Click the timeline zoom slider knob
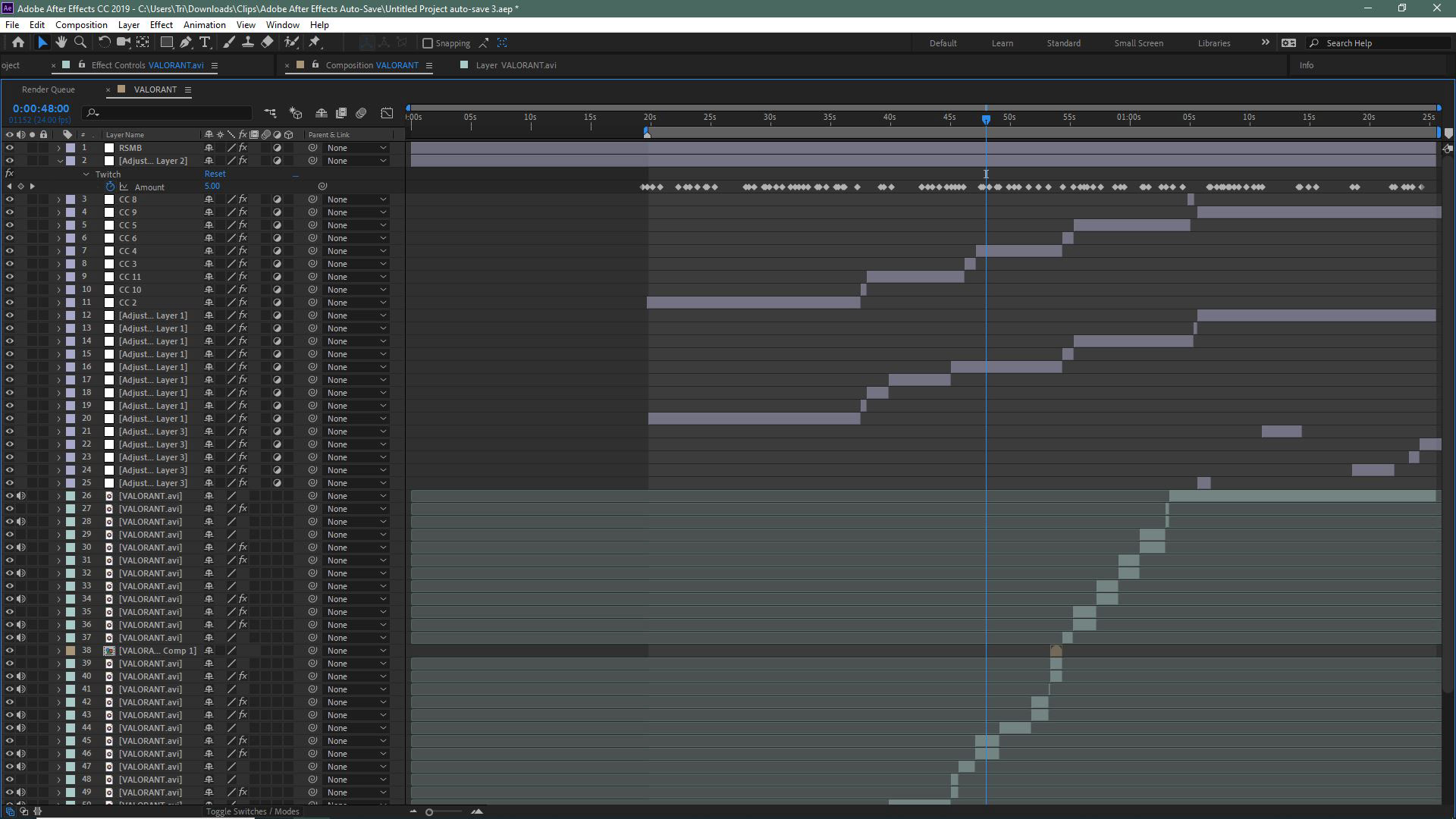 pyautogui.click(x=429, y=812)
